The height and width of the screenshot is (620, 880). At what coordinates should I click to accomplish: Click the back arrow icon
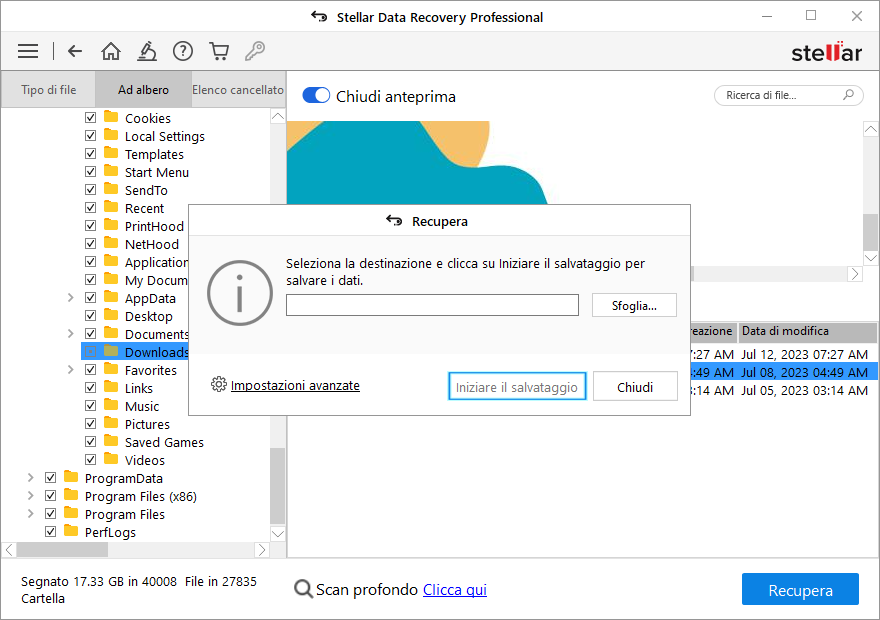pos(75,51)
